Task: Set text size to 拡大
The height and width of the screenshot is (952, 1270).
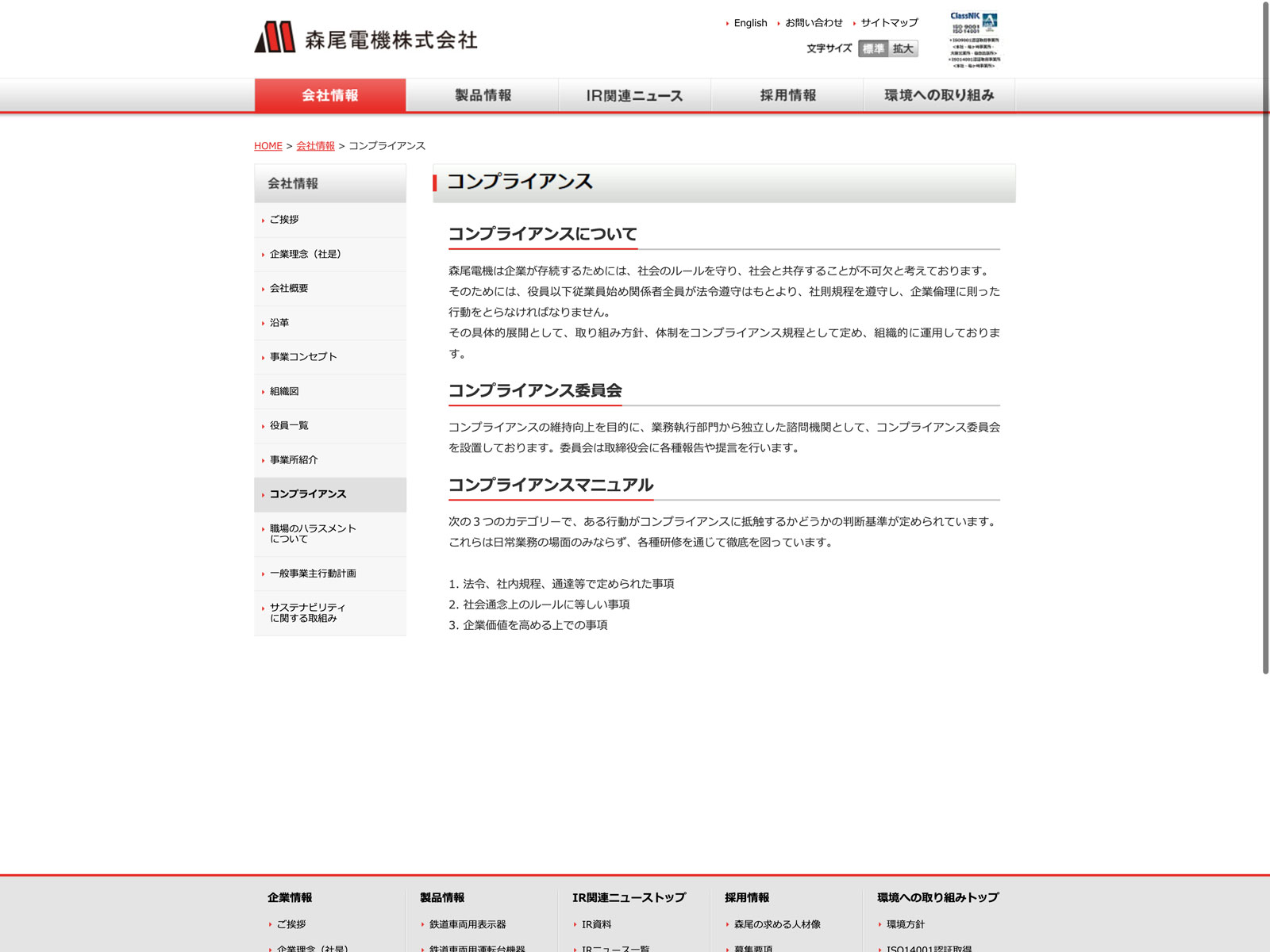Action: (903, 49)
